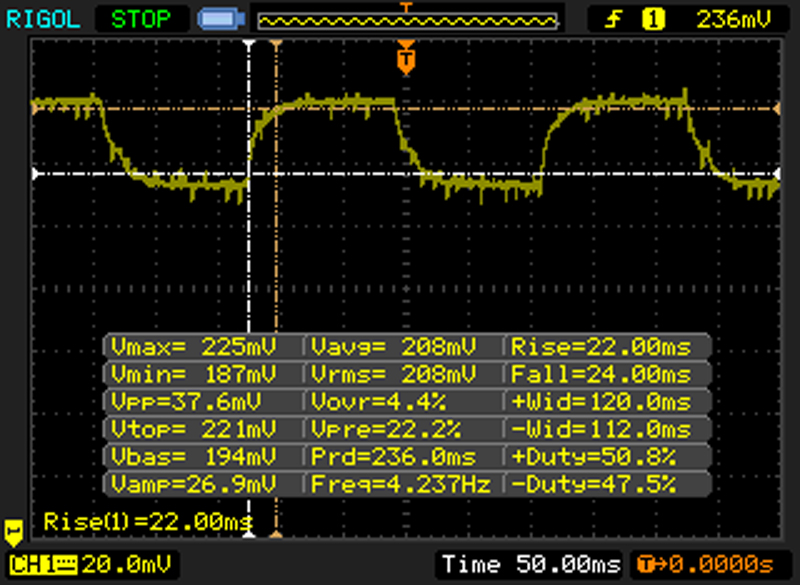Image resolution: width=800 pixels, height=585 pixels.
Task: Click the Rise(1)=22.00ms readout at bottom
Action: pos(148,522)
